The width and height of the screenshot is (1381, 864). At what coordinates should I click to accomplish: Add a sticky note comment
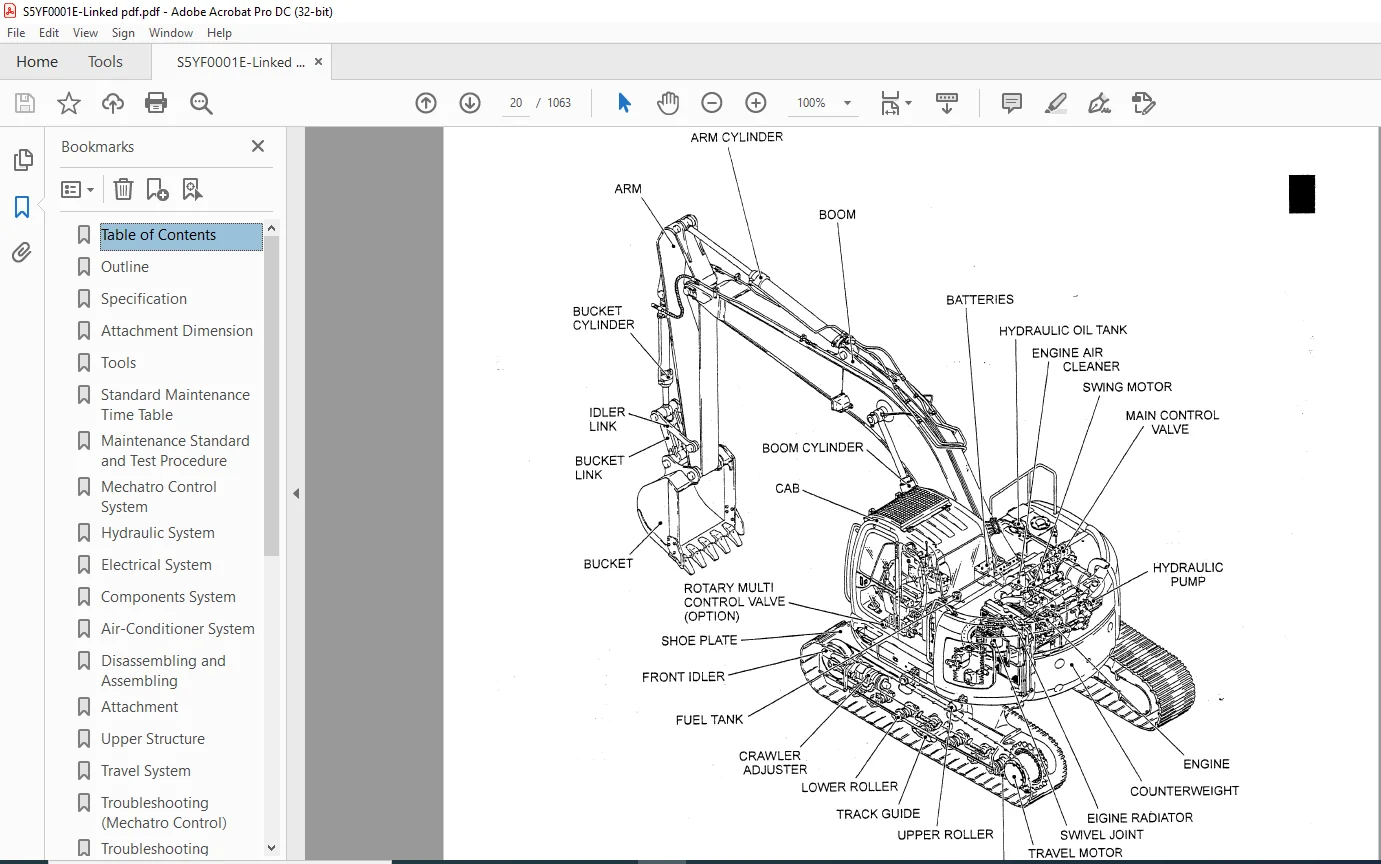(x=1012, y=103)
